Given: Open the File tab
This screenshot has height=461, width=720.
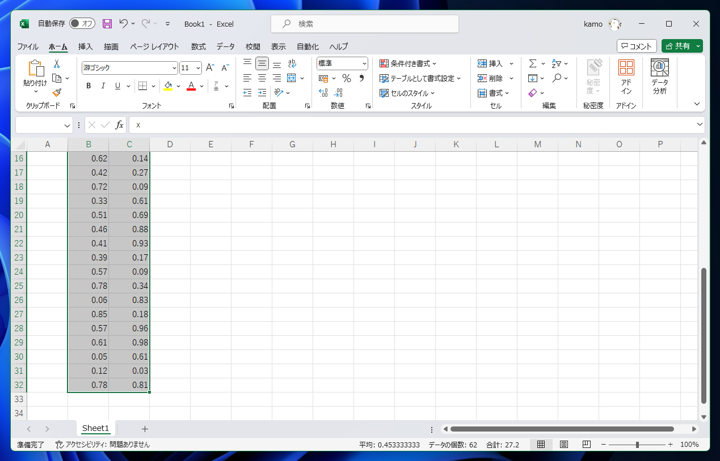Looking at the screenshot, I should 28,46.
